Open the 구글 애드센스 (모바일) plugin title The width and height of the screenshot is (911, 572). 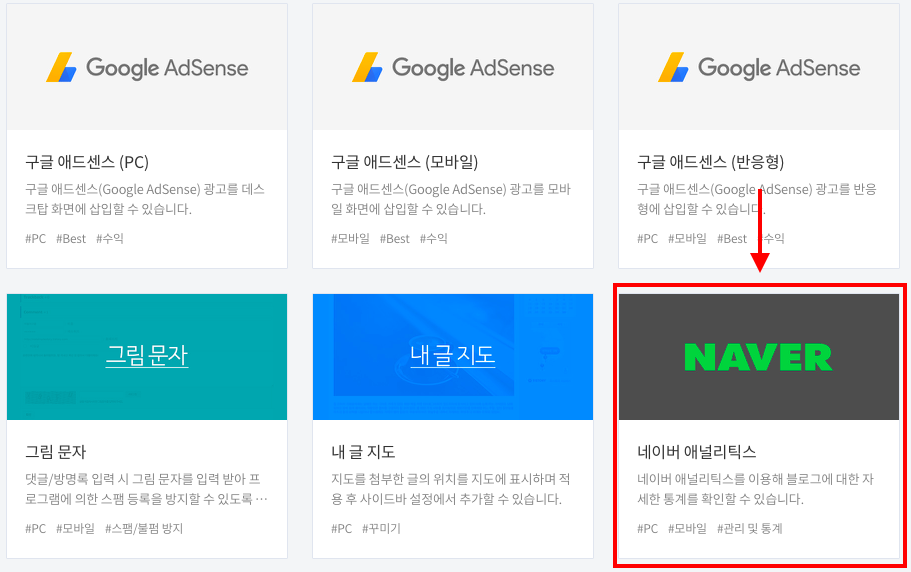404,161
